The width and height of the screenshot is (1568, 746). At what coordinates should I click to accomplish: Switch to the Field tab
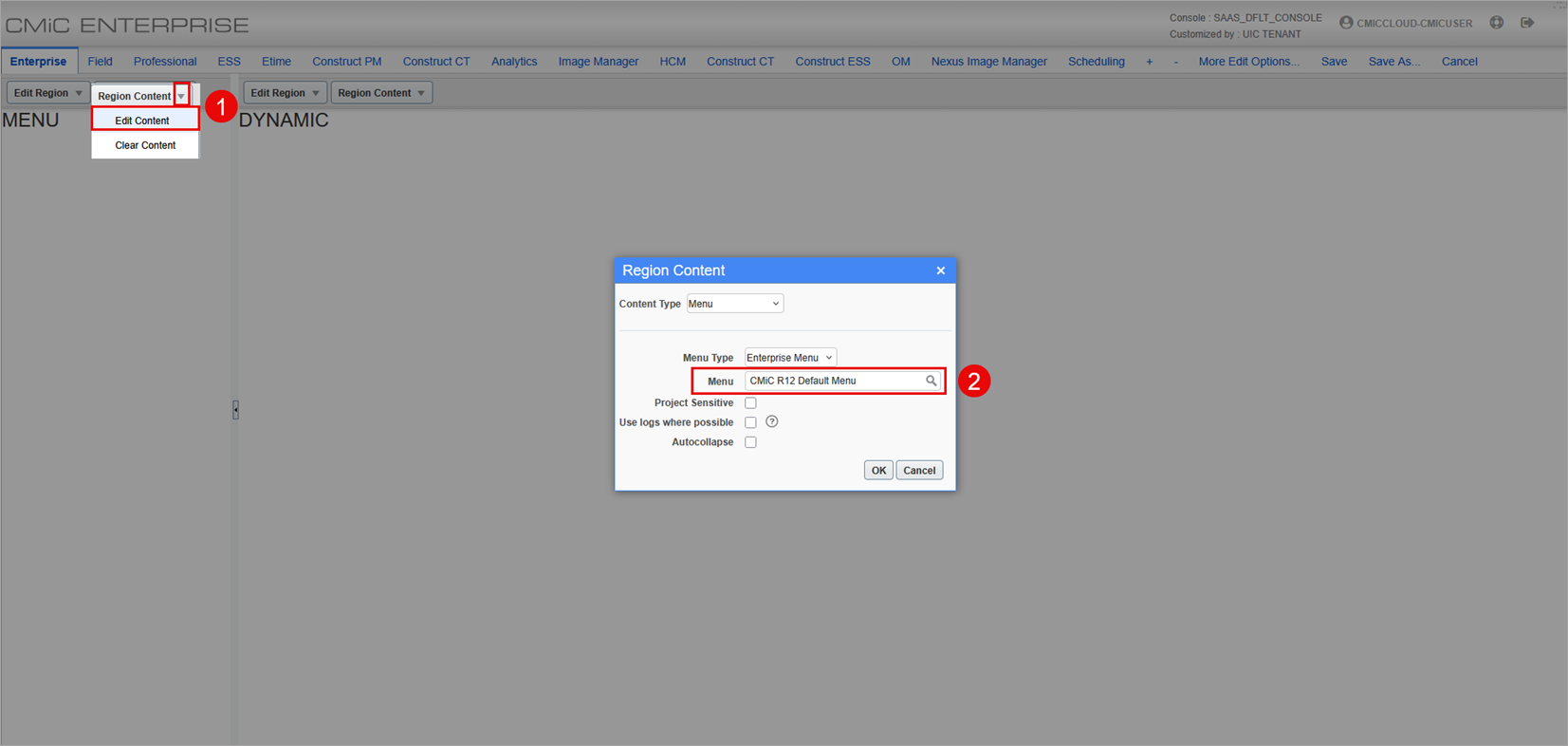[x=100, y=62]
